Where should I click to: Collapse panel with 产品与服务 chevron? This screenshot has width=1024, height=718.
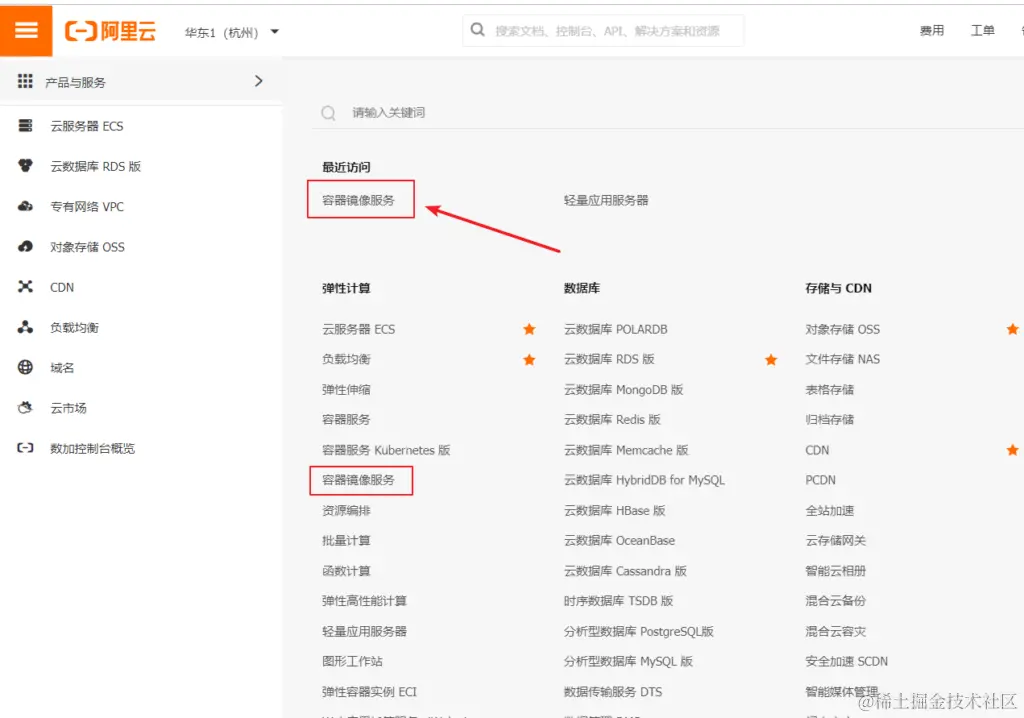tap(259, 81)
